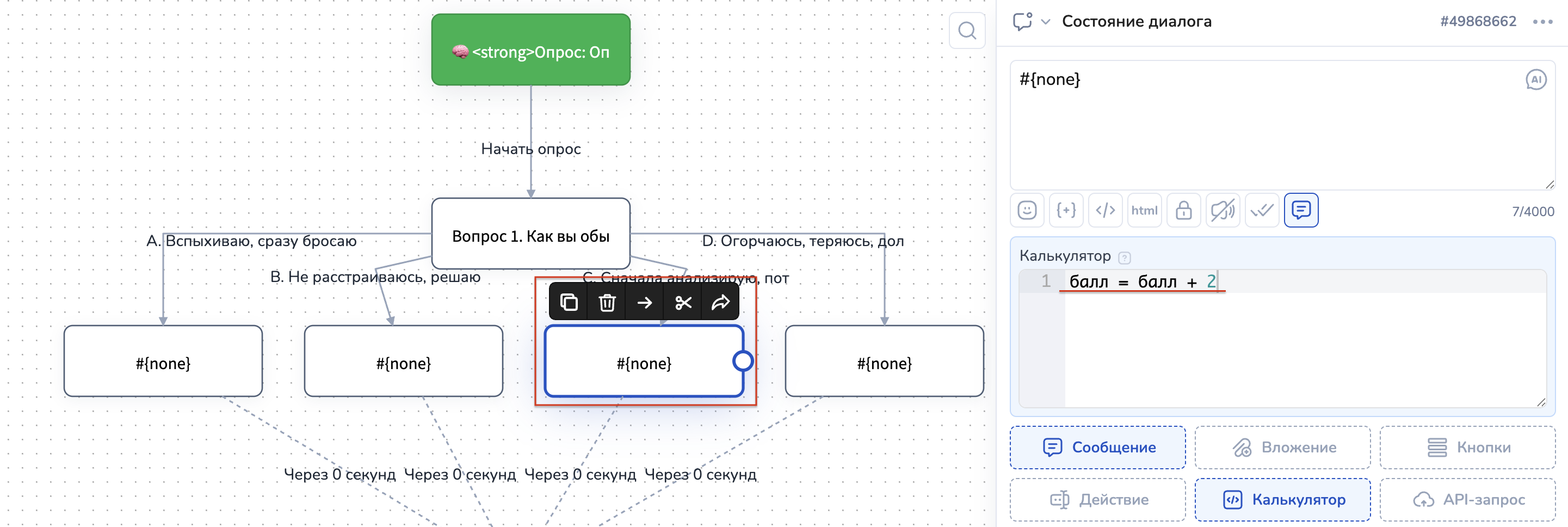Click the Кнопки button
The height and width of the screenshot is (527, 1568).
[x=1467, y=447]
